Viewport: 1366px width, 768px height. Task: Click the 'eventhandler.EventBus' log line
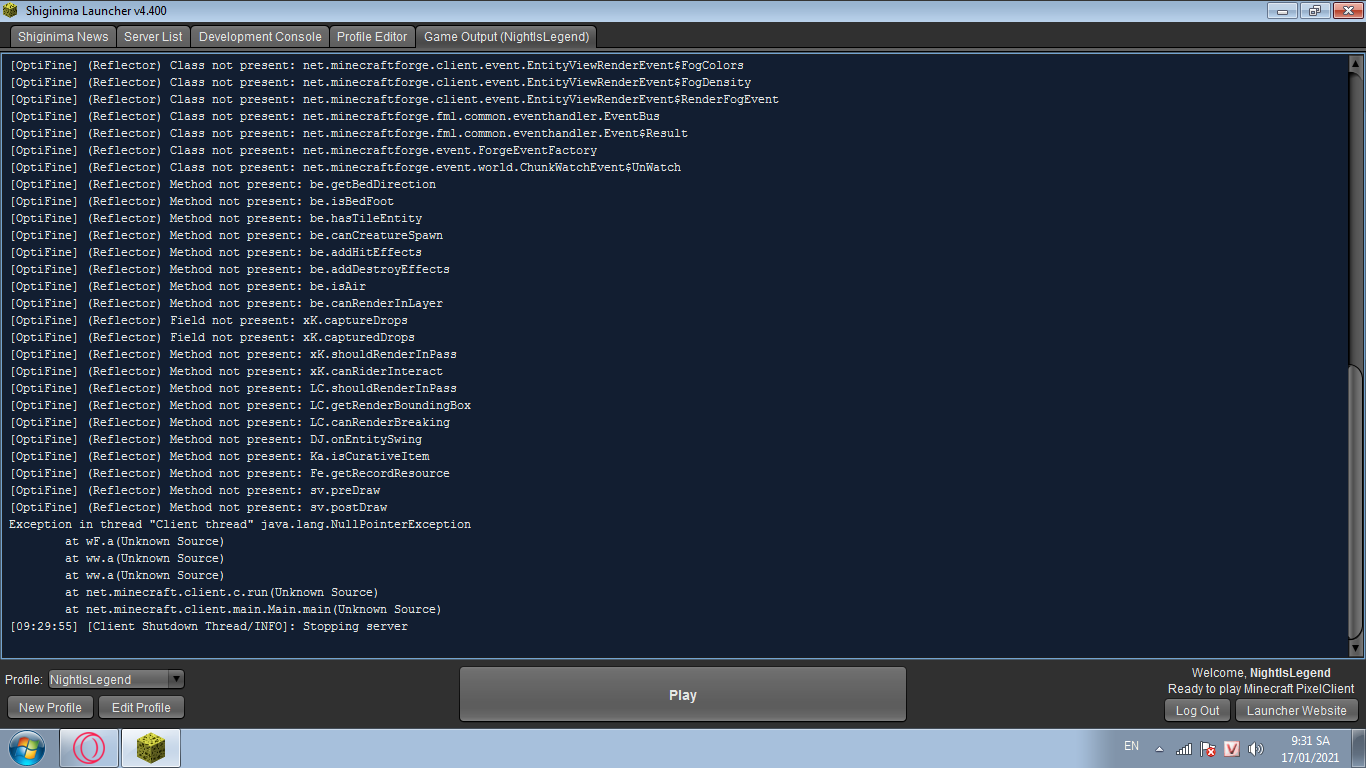pyautogui.click(x=335, y=116)
